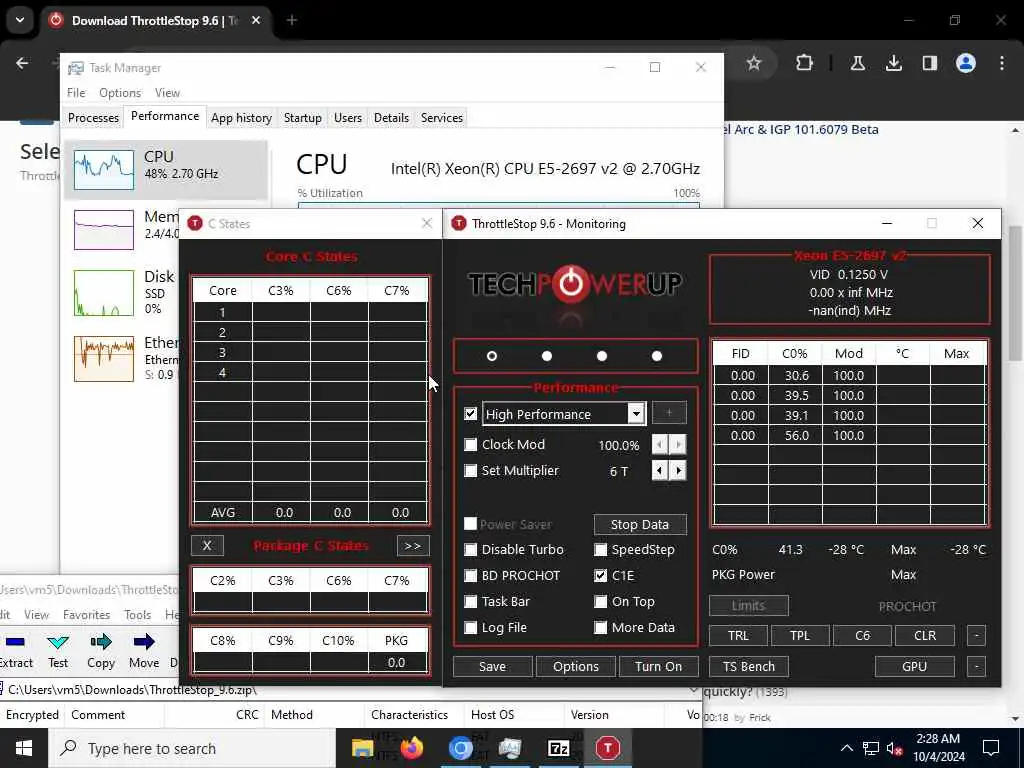Select third ThrottleStop profile radio button
The width and height of the screenshot is (1024, 768).
[601, 356]
